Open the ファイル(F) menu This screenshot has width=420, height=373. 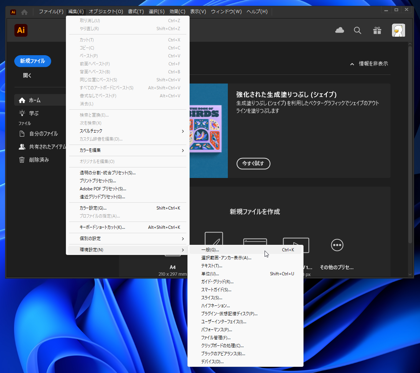[51, 12]
